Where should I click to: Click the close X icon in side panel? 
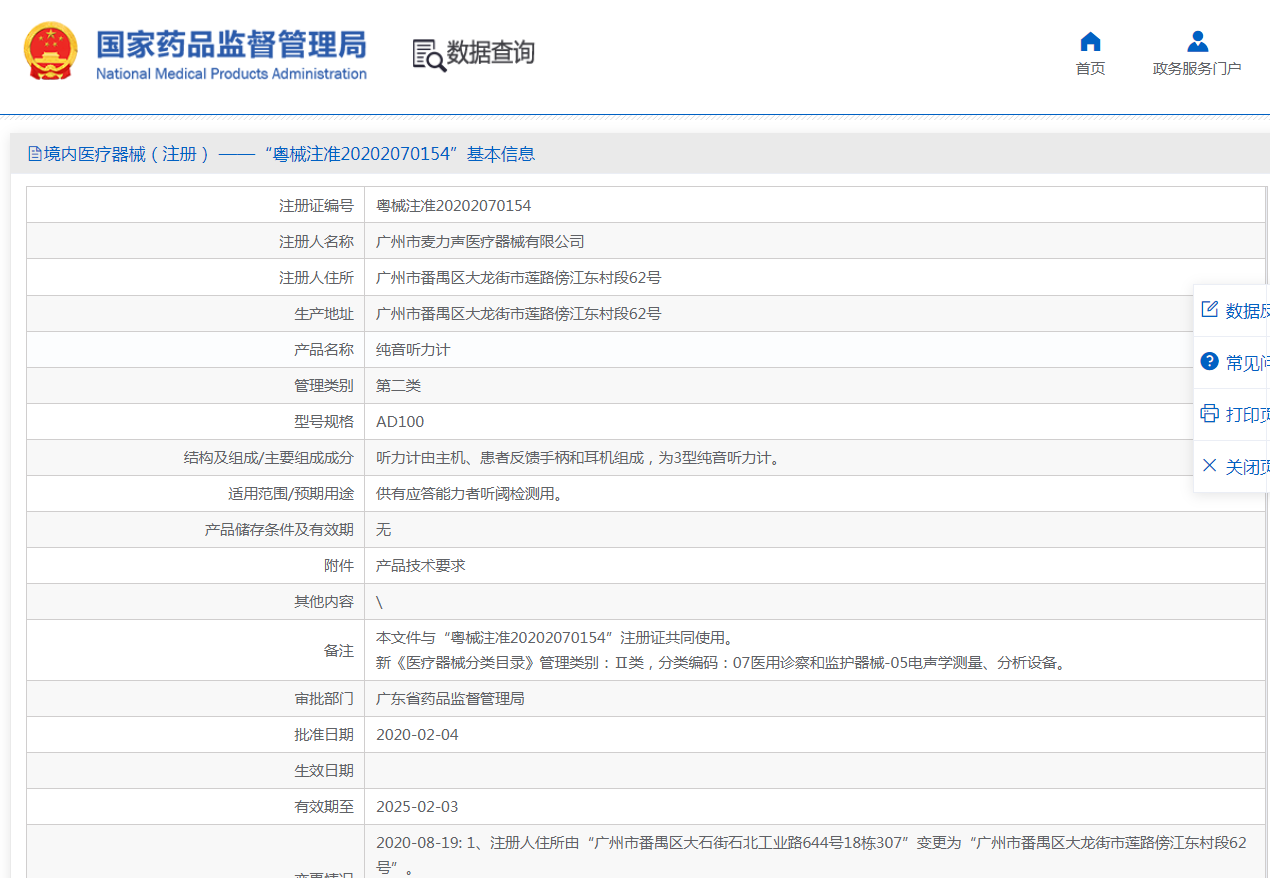[1209, 466]
